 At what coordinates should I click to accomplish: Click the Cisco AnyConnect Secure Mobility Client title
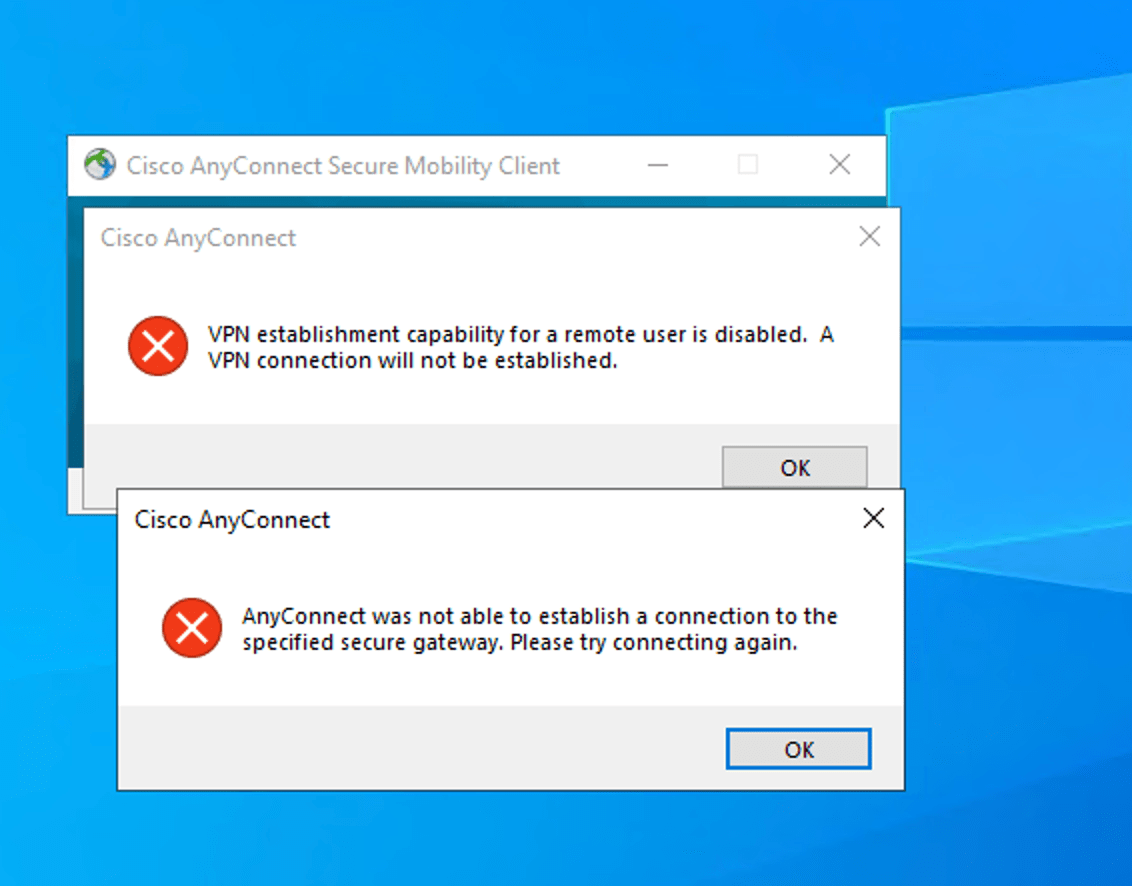point(343,165)
